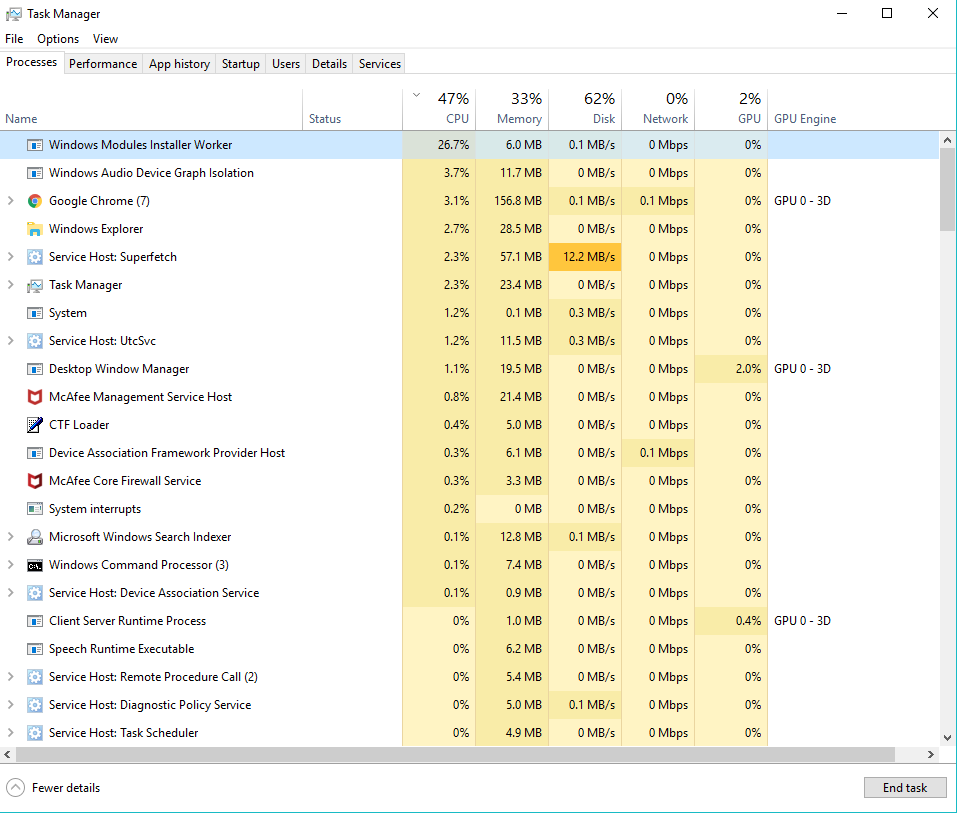Click the Microsoft Windows Search Indexer icon
957x813 pixels.
pyautogui.click(x=35, y=537)
